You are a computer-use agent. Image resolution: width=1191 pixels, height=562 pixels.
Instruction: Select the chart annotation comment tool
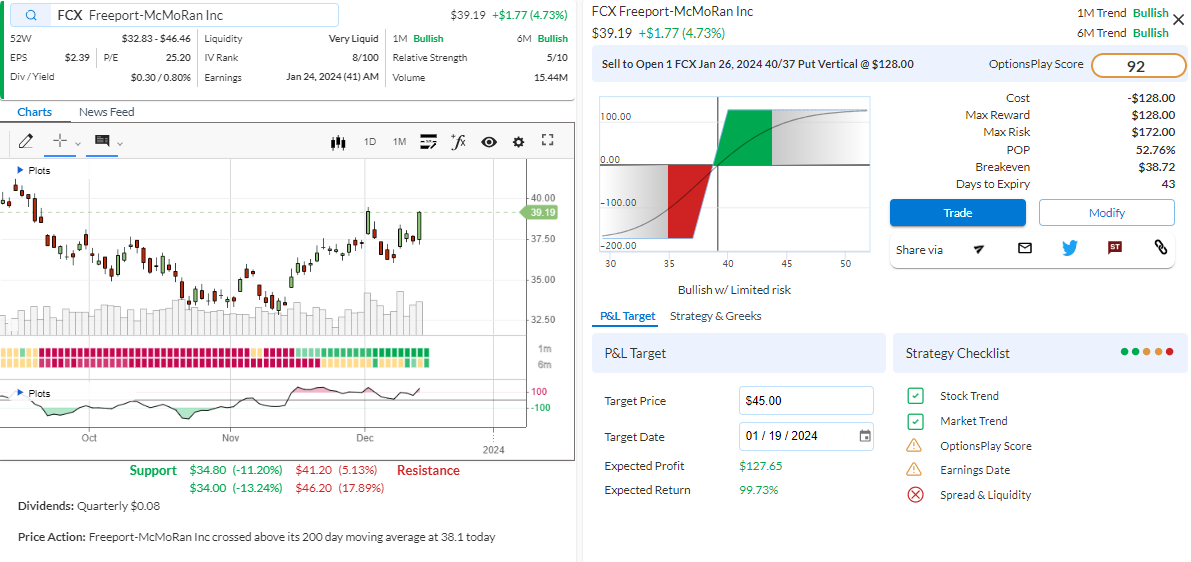tap(103, 141)
